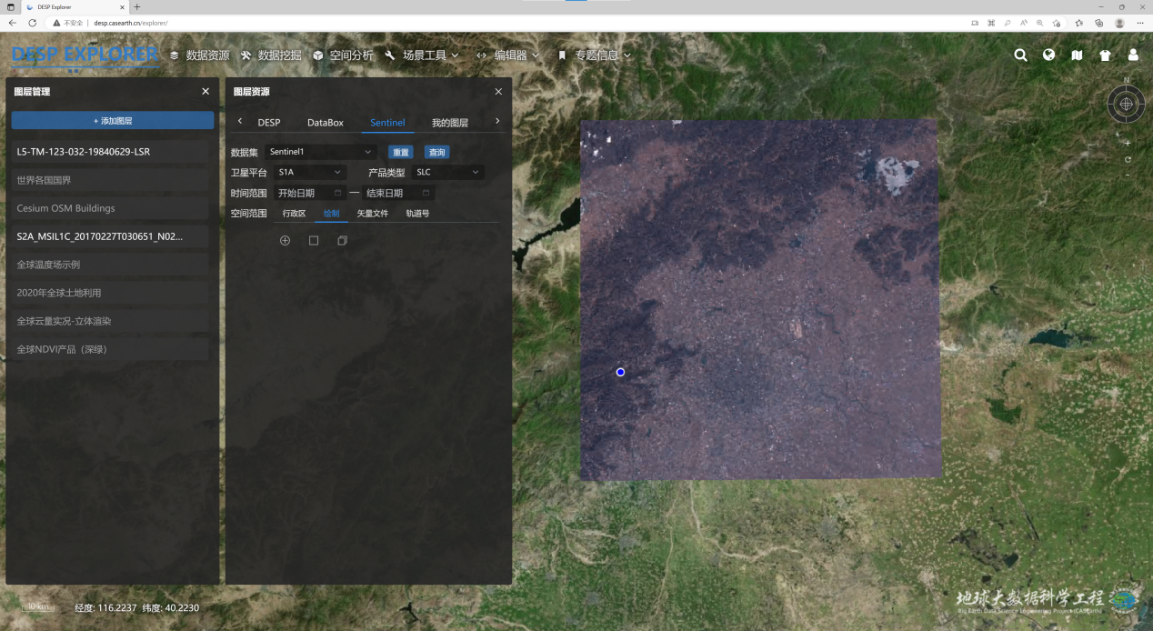This screenshot has height=631, width=1153.
Task: Click the globe icon in header
Action: coord(1049,56)
